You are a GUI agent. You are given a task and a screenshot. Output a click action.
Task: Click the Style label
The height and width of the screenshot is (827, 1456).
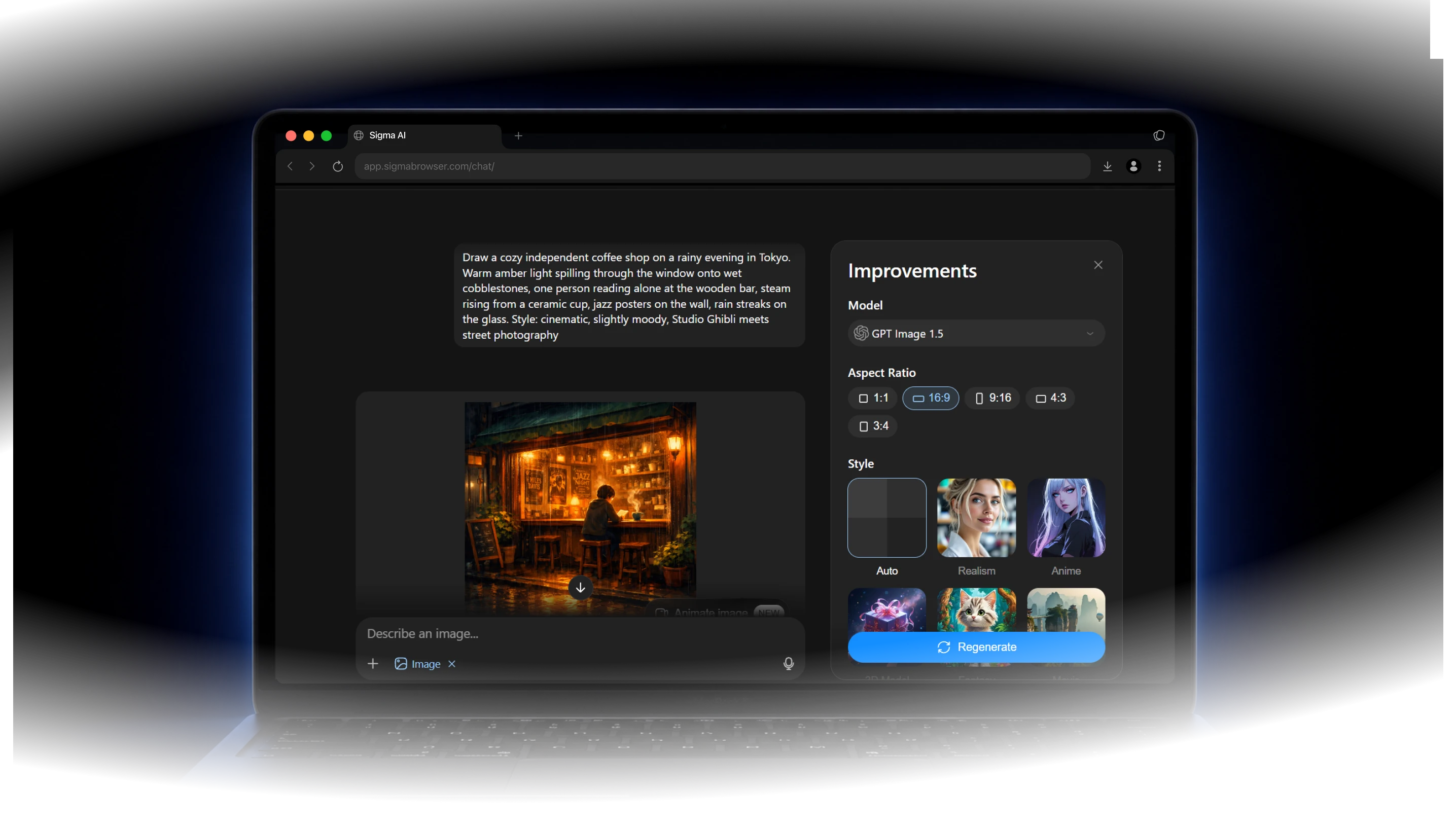click(x=861, y=463)
